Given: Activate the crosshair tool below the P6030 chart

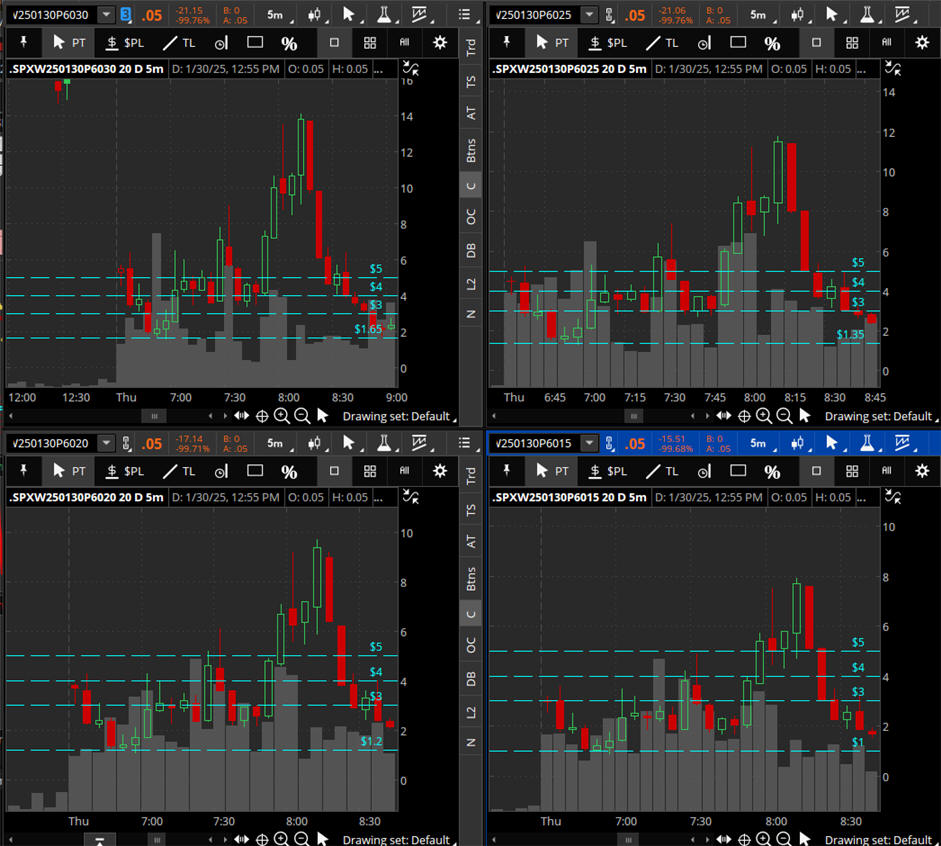Looking at the screenshot, I should [x=262, y=416].
